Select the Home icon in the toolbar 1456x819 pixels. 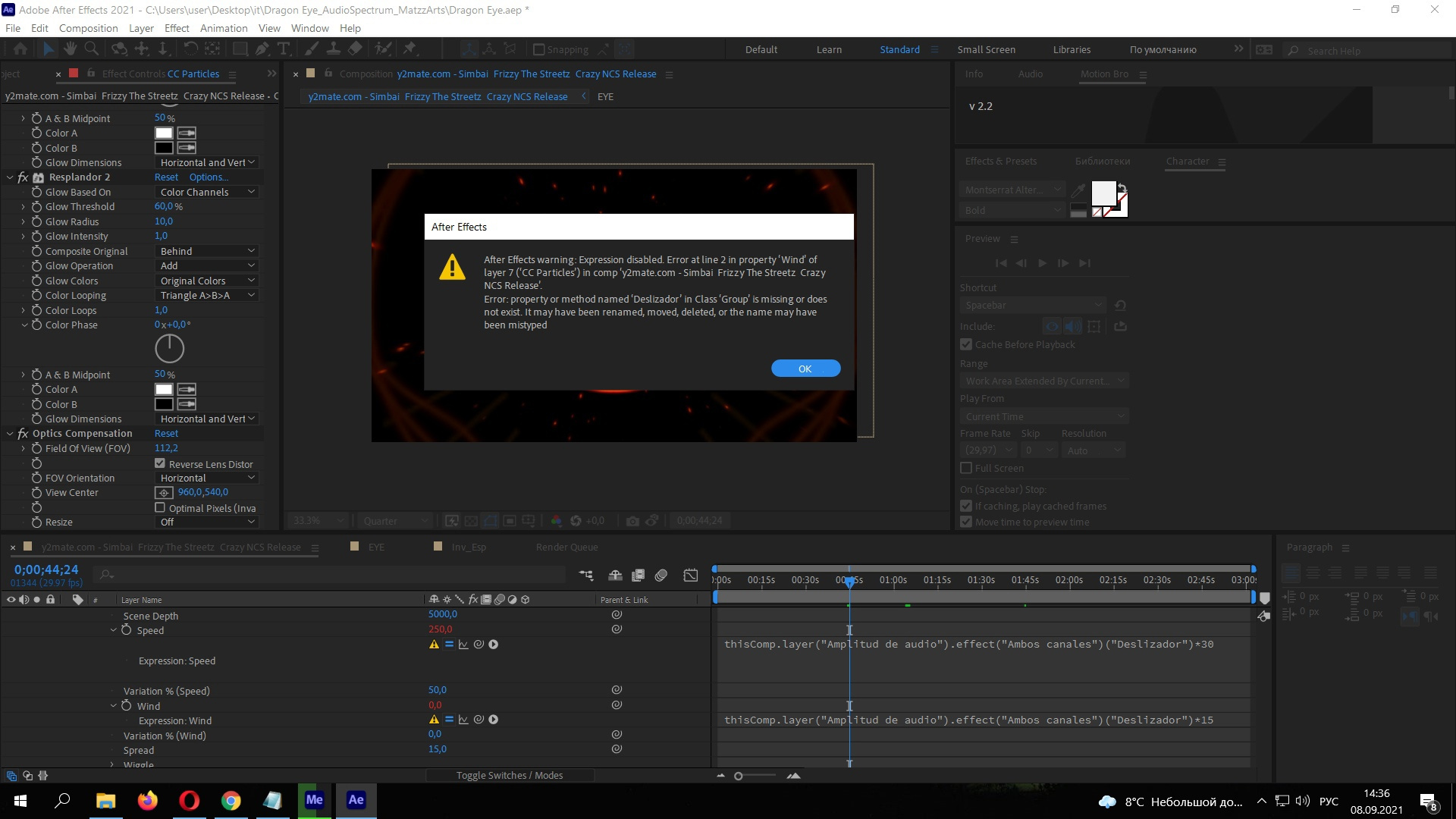click(x=20, y=49)
